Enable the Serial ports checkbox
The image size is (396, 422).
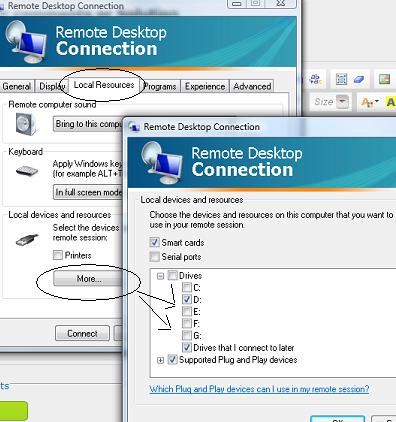(x=154, y=257)
